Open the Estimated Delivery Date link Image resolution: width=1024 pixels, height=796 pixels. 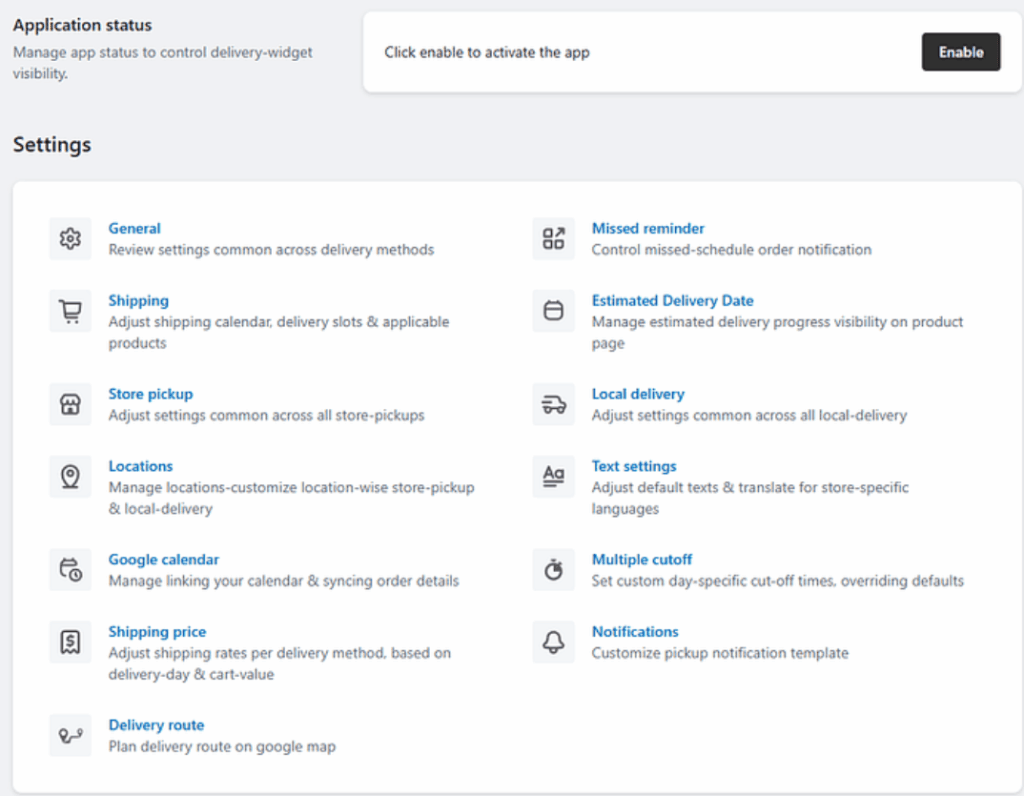(x=672, y=300)
